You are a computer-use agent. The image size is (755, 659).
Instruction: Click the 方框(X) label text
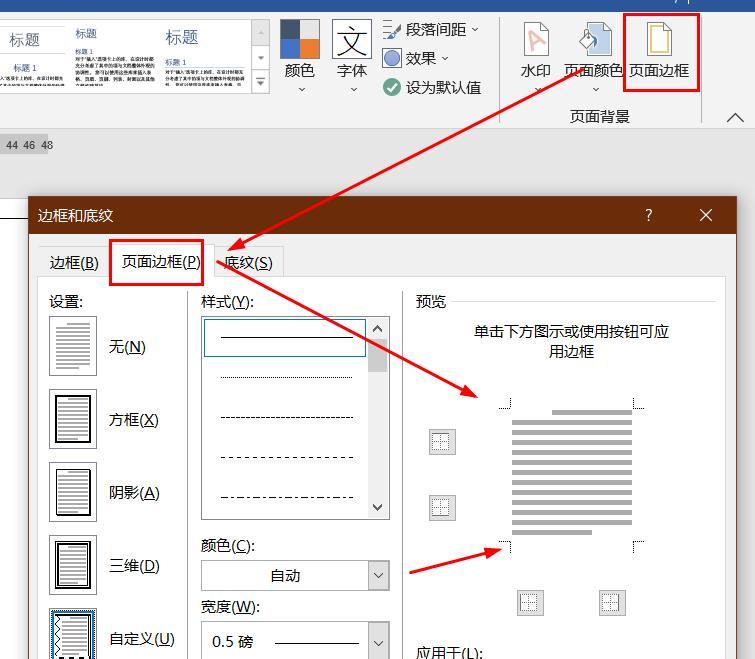pos(133,420)
